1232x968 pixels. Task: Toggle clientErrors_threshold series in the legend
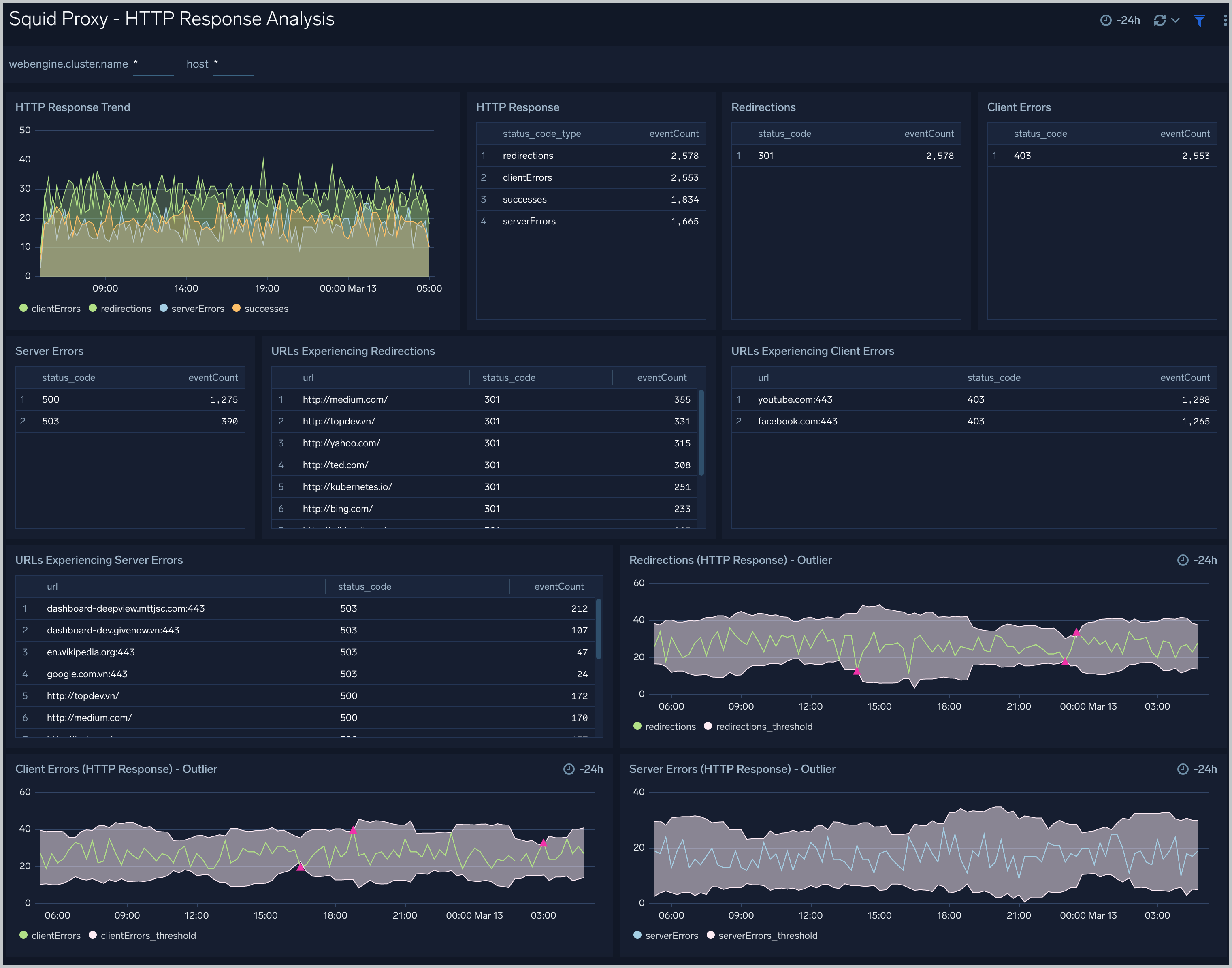pos(142,936)
